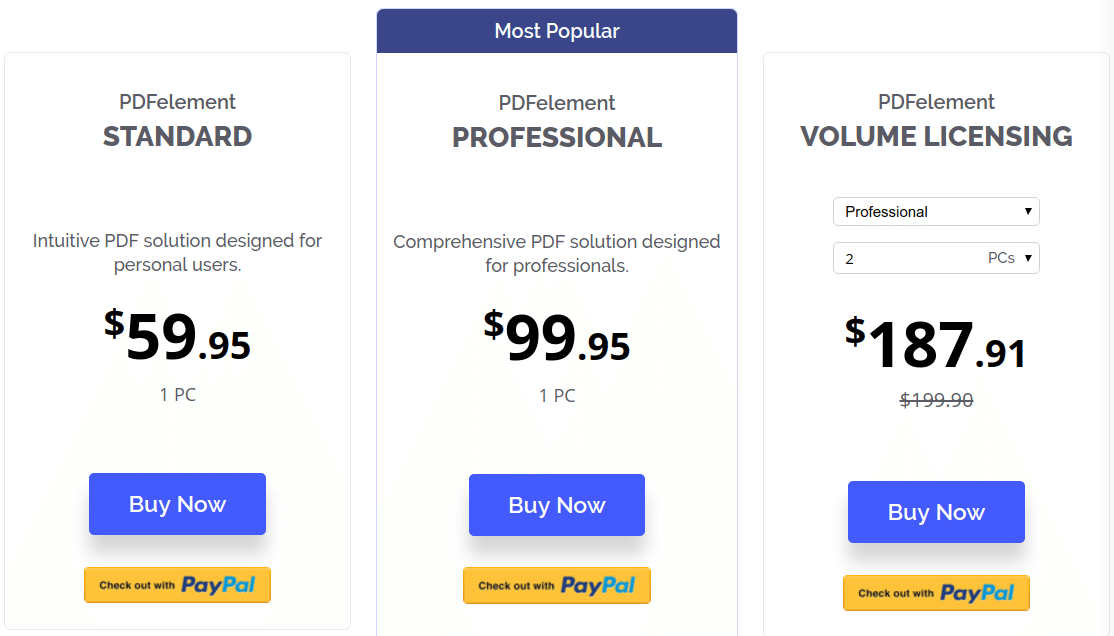Click Buy Now for PDFelement Professional
The height and width of the screenshot is (636, 1114).
pyautogui.click(x=556, y=505)
